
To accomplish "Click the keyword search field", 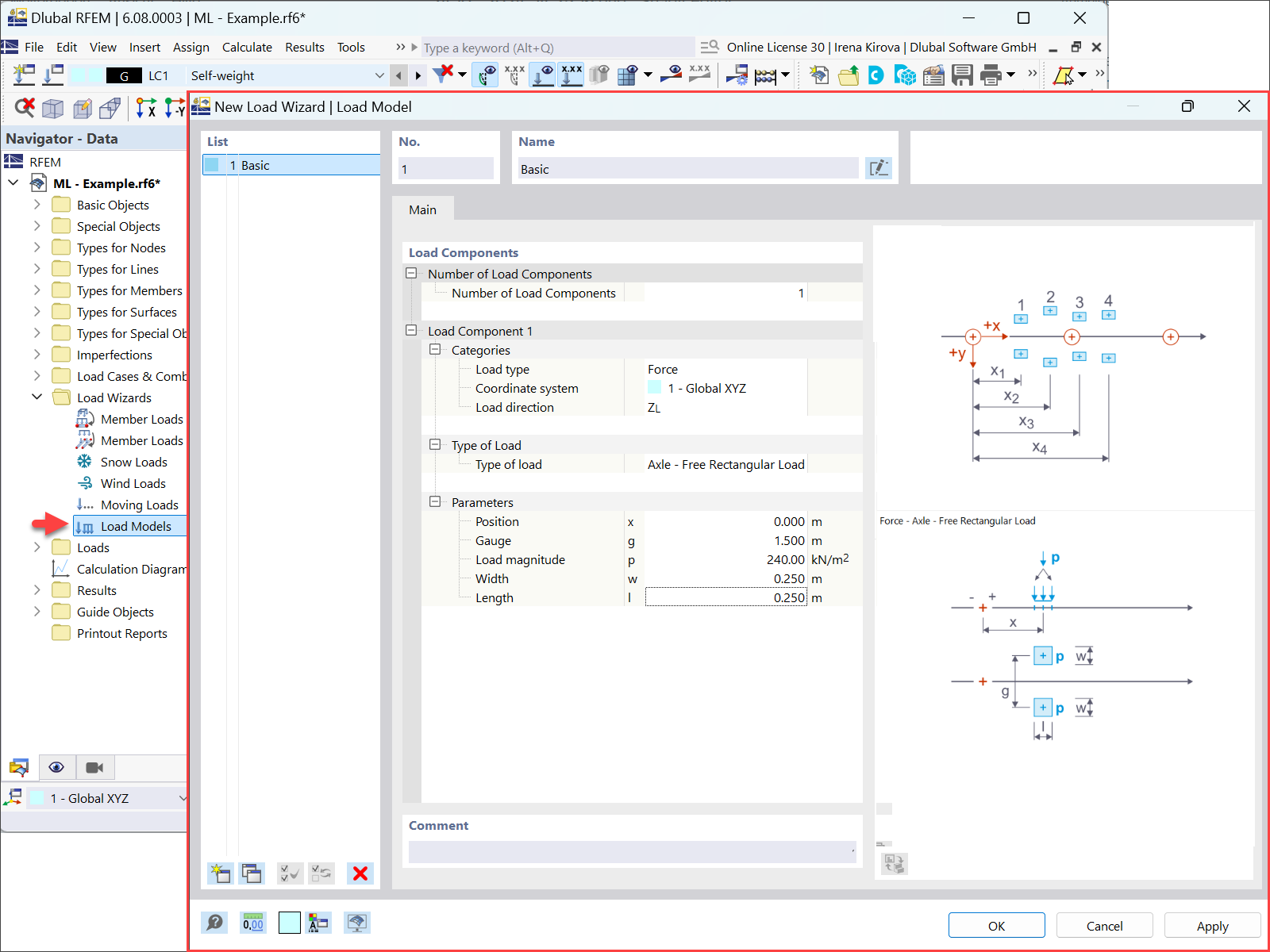I will (x=557, y=48).
